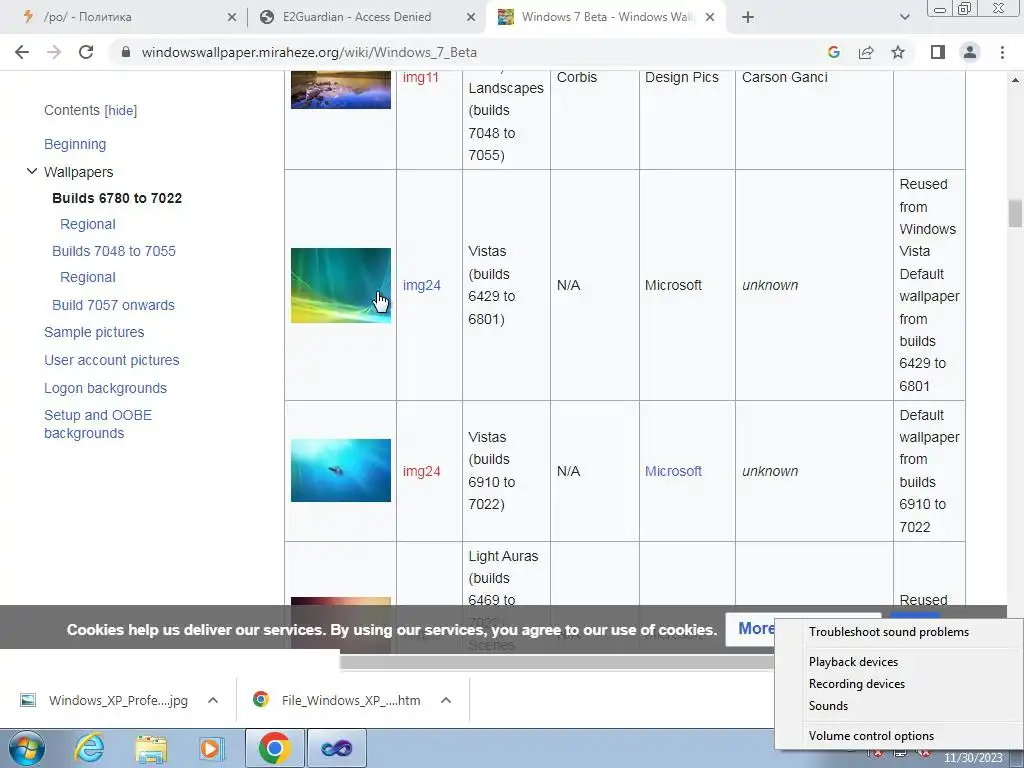Open the blue betta fish wallpaper thumbnail

point(341,470)
